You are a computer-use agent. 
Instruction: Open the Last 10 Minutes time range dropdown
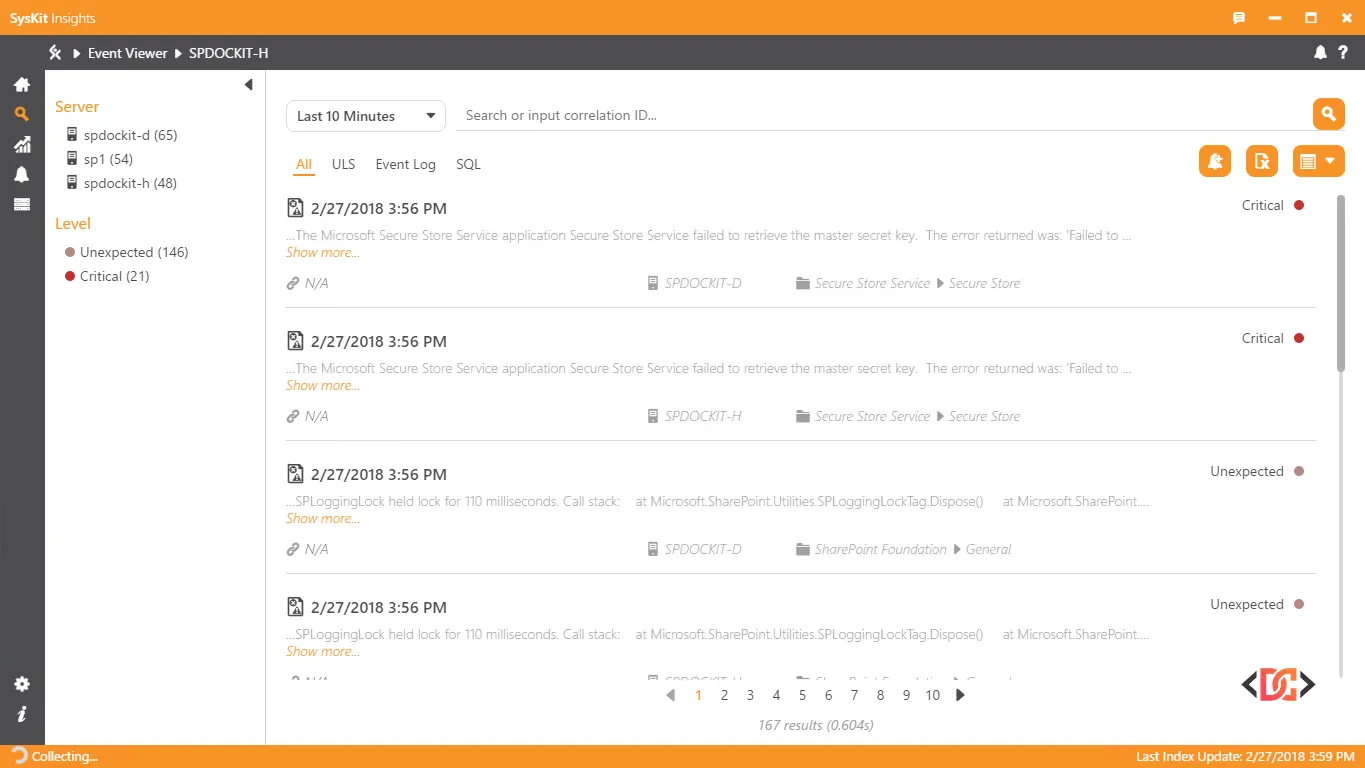[366, 115]
